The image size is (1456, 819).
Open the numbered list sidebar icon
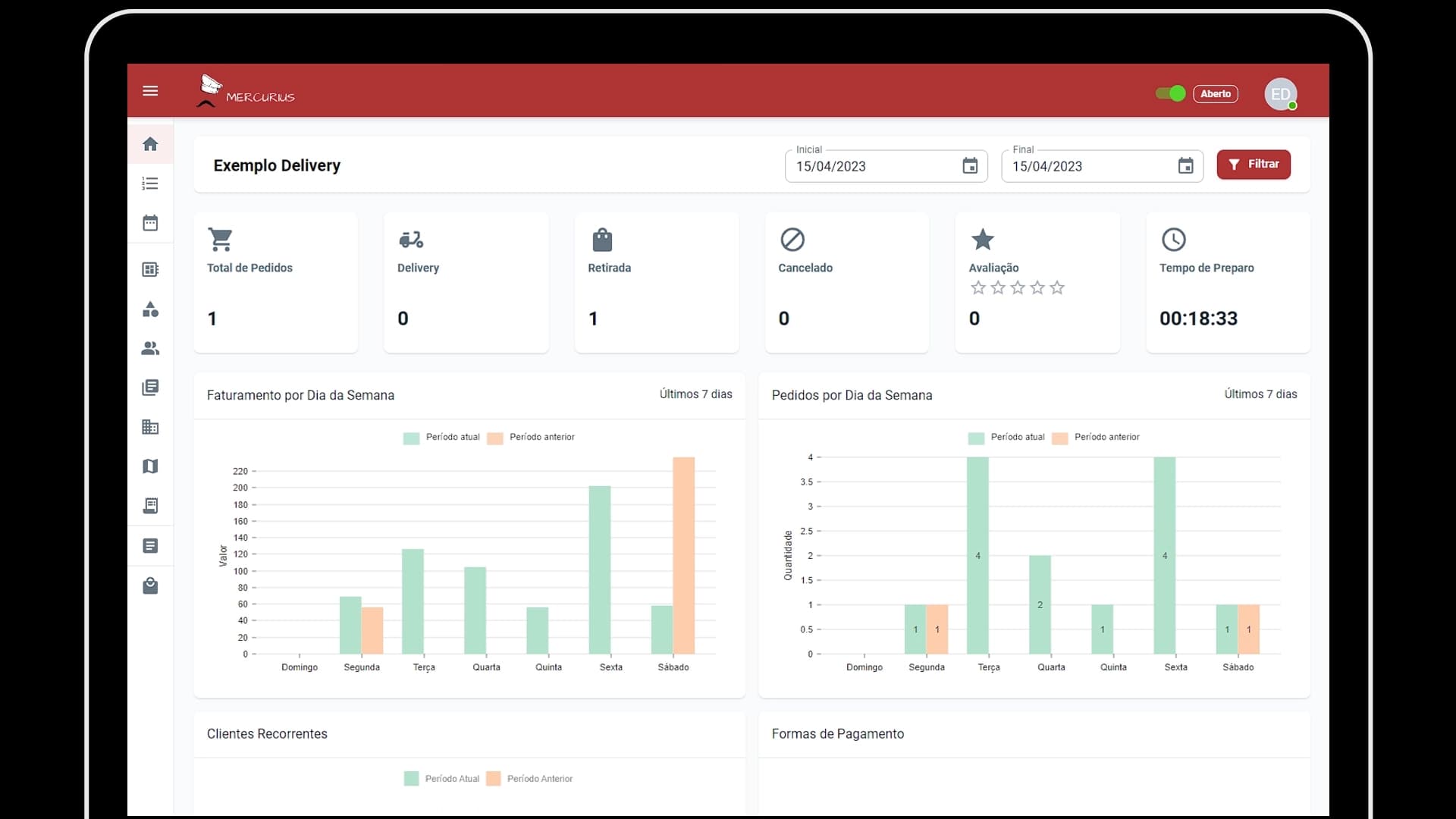(x=150, y=184)
